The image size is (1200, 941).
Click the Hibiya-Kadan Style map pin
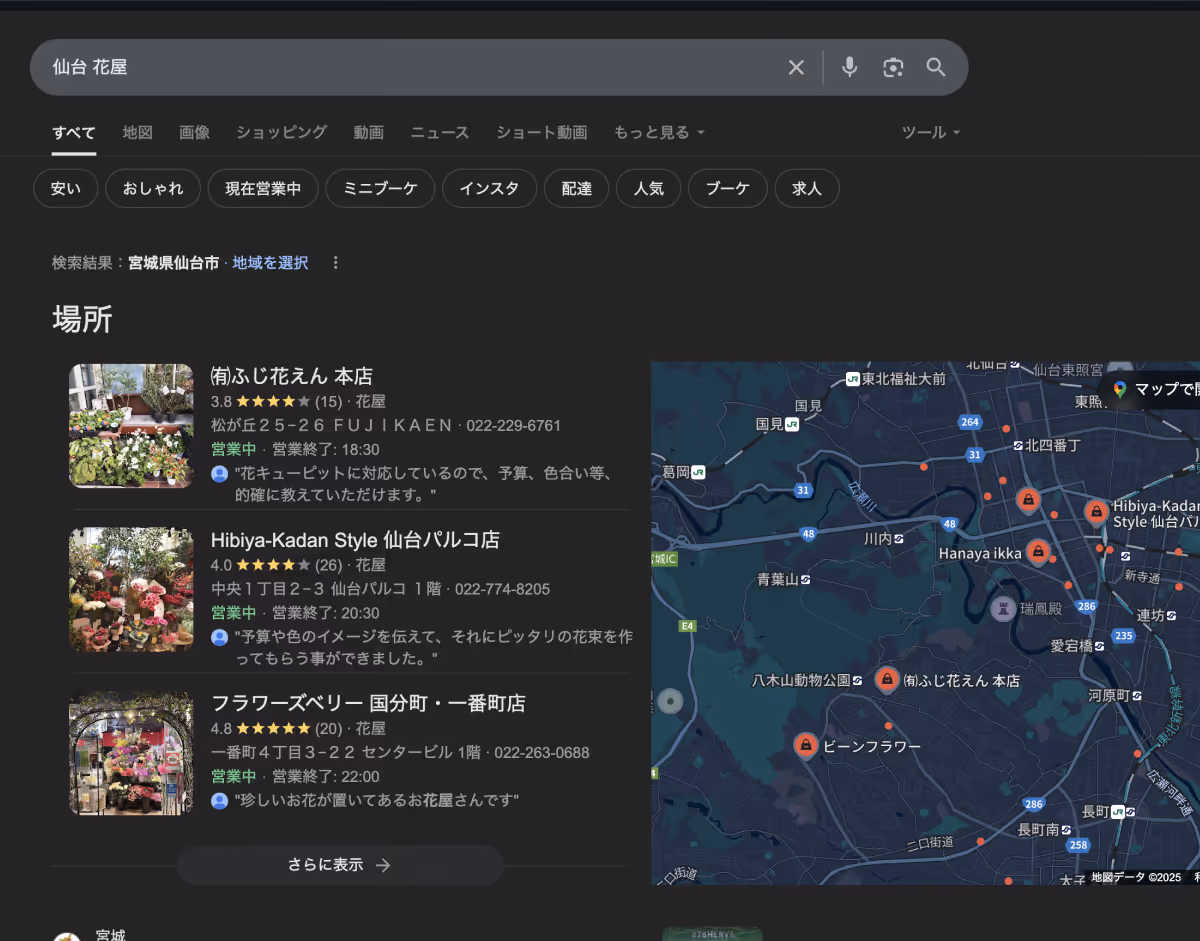(x=1097, y=513)
